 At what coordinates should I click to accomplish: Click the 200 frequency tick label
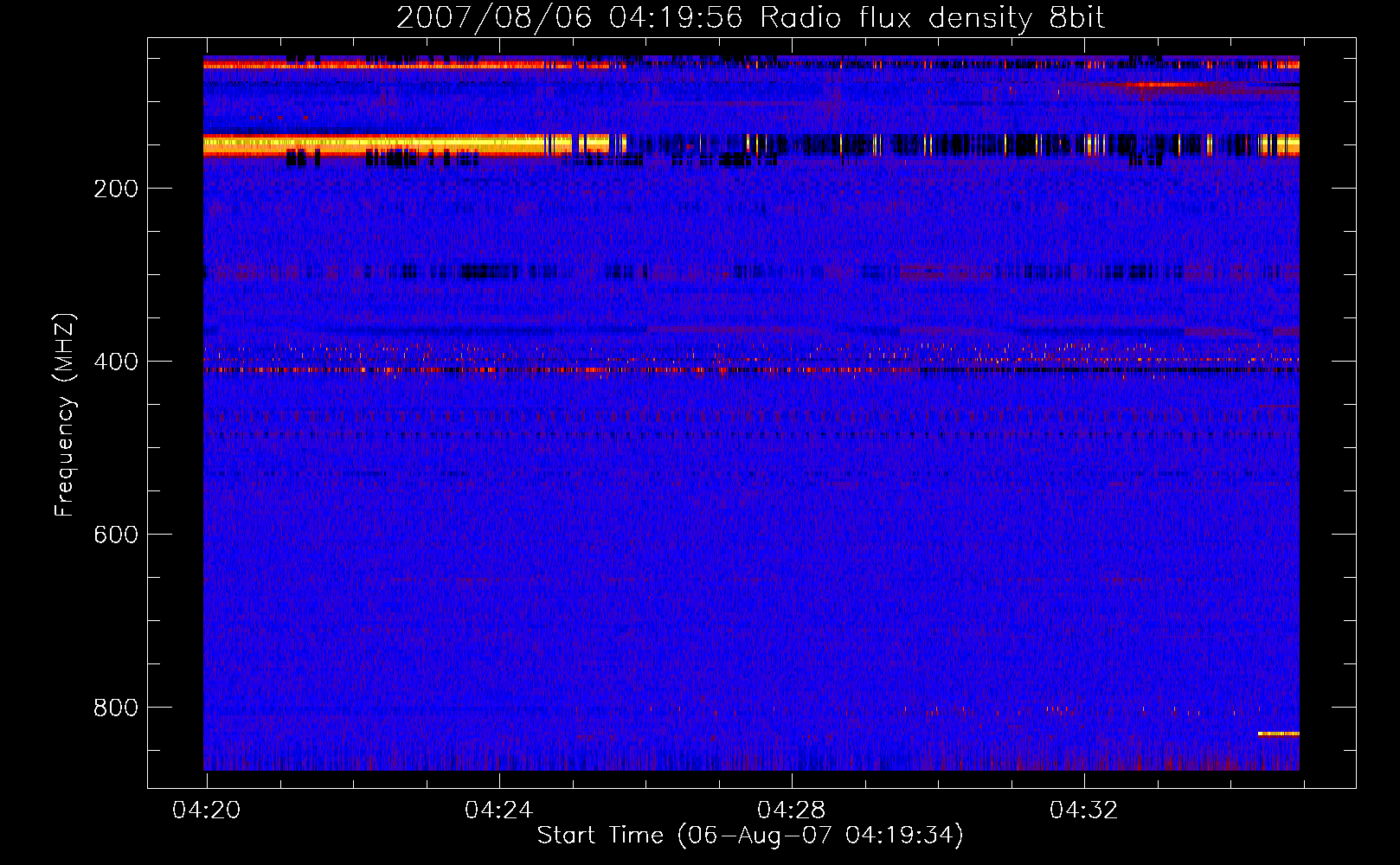click(x=116, y=189)
